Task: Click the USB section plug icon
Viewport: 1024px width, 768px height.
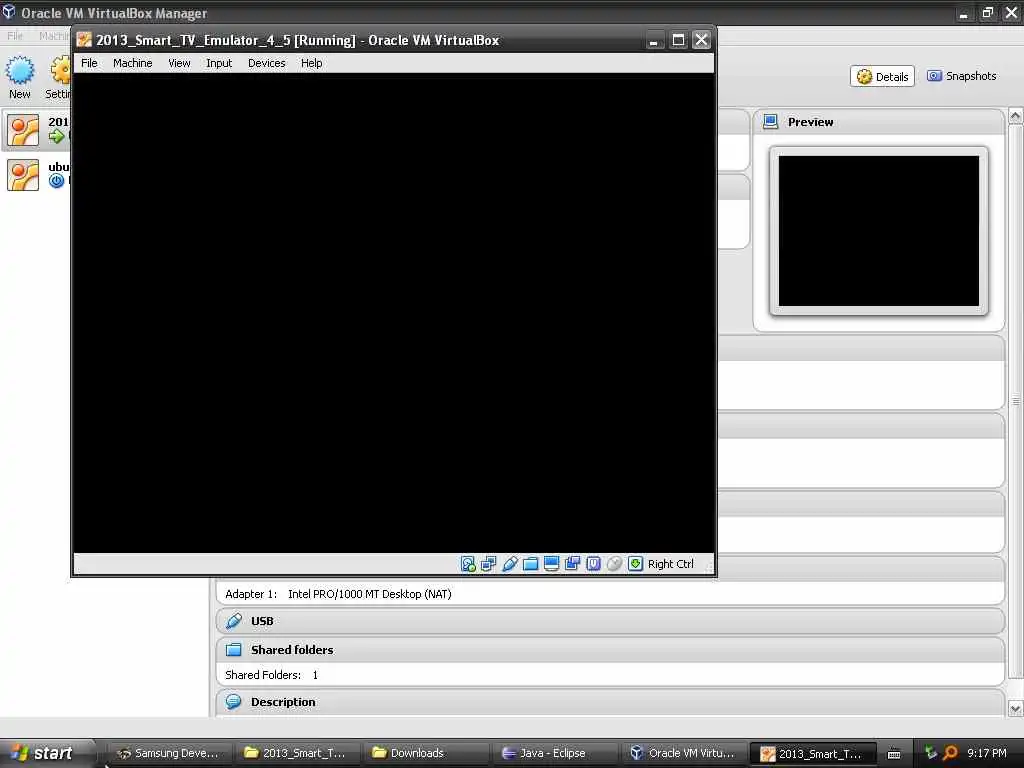Action: pyautogui.click(x=234, y=621)
